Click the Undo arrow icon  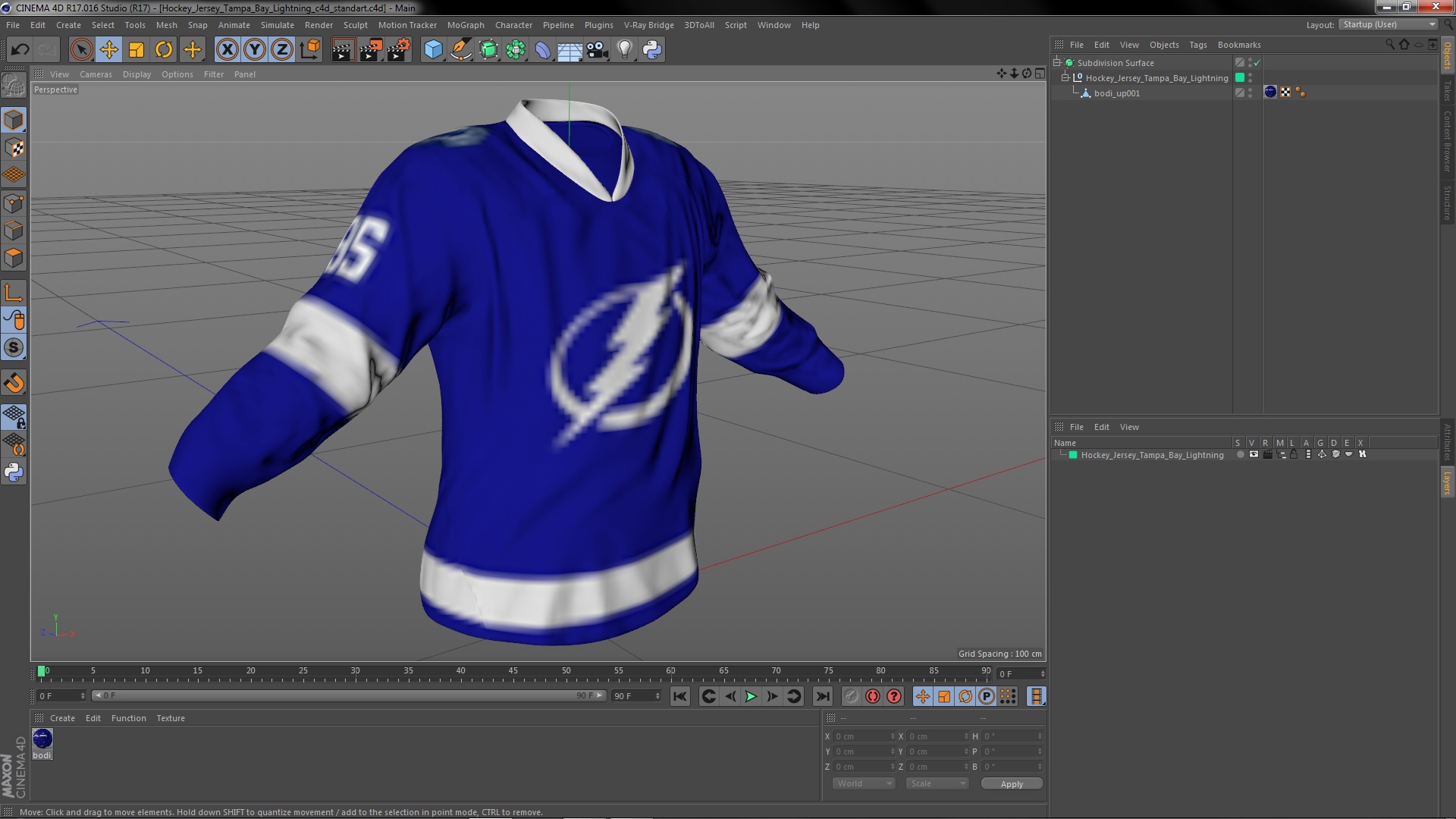(x=20, y=50)
